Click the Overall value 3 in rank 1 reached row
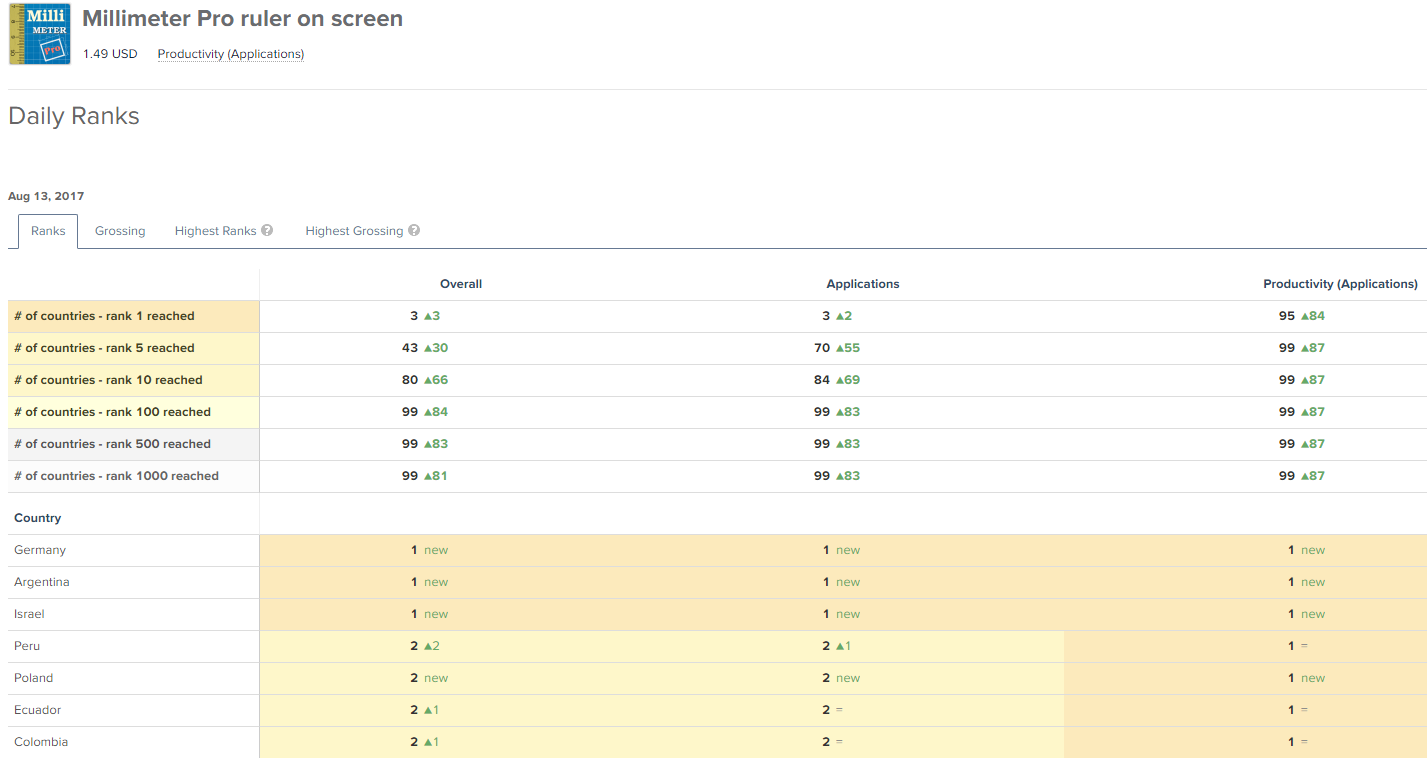The image size is (1427, 758). (x=414, y=316)
